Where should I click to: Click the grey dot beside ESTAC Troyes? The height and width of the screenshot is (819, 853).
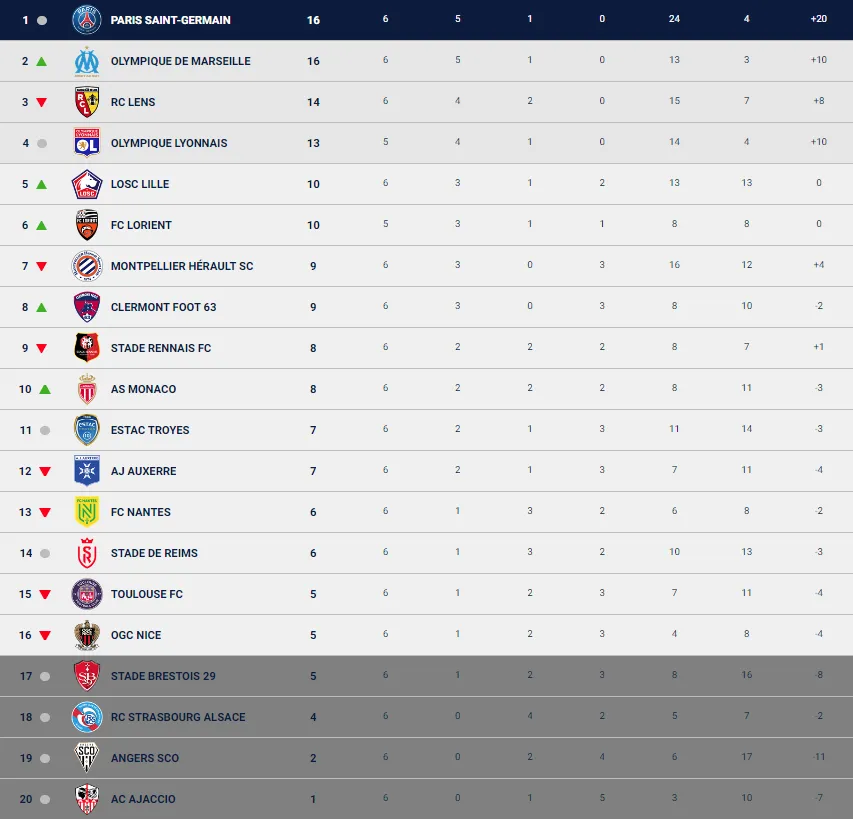pyautogui.click(x=43, y=430)
